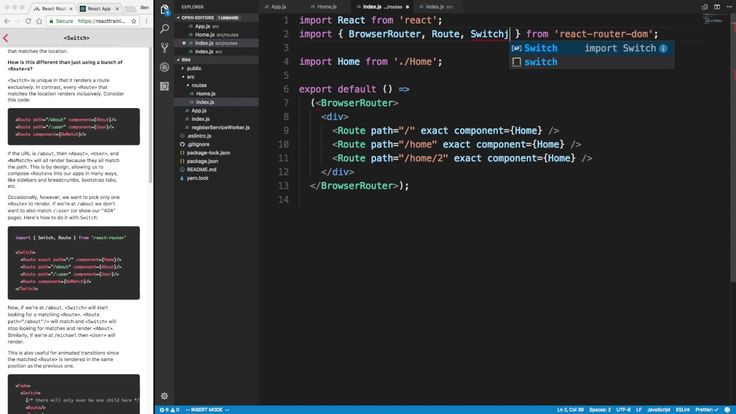736x414 pixels.
Task: Close the React Router browser tab
Action: pyautogui.click(x=71, y=8)
